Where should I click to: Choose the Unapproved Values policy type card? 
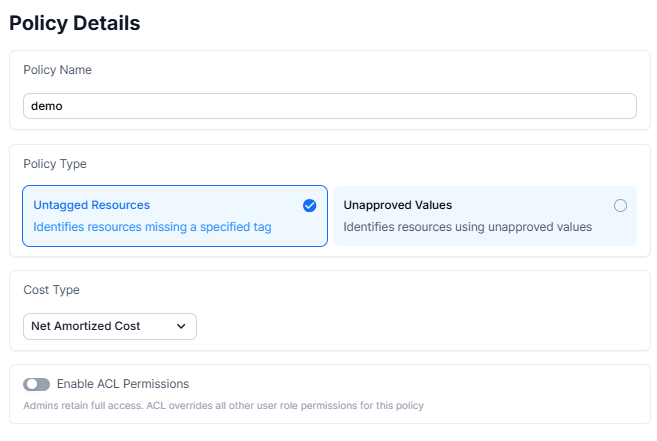485,216
